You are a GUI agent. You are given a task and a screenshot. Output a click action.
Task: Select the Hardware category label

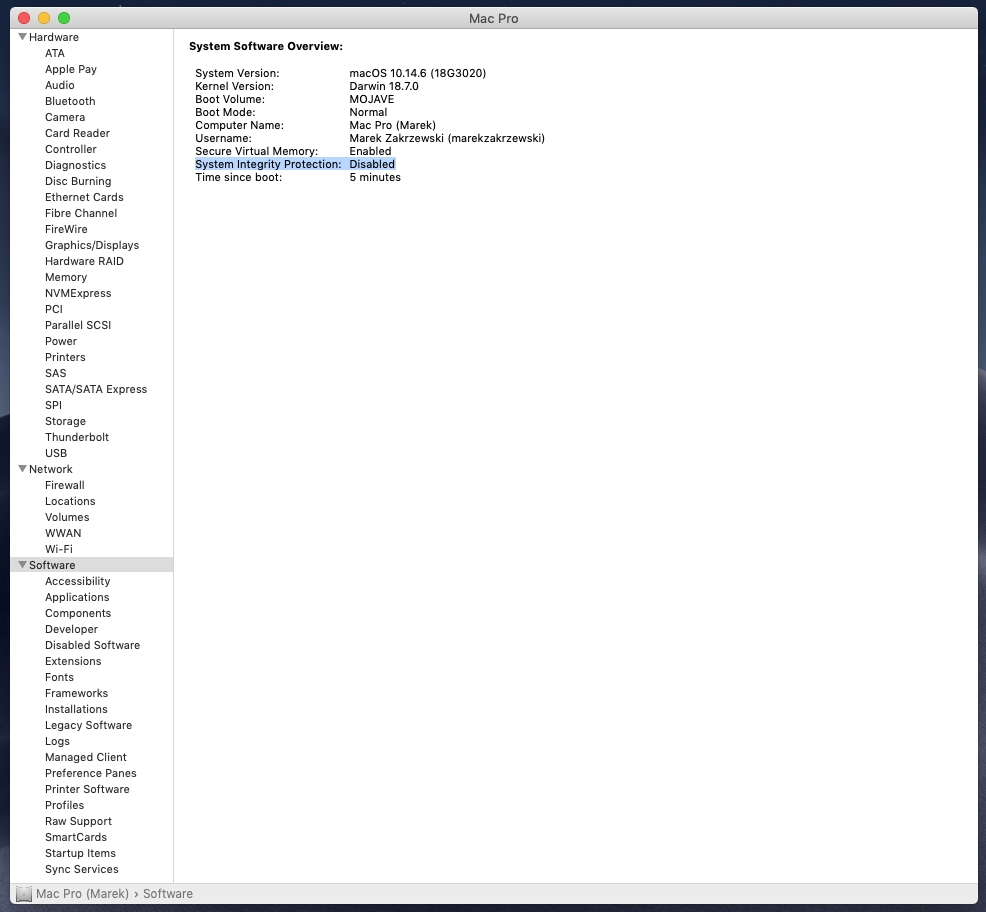54,37
